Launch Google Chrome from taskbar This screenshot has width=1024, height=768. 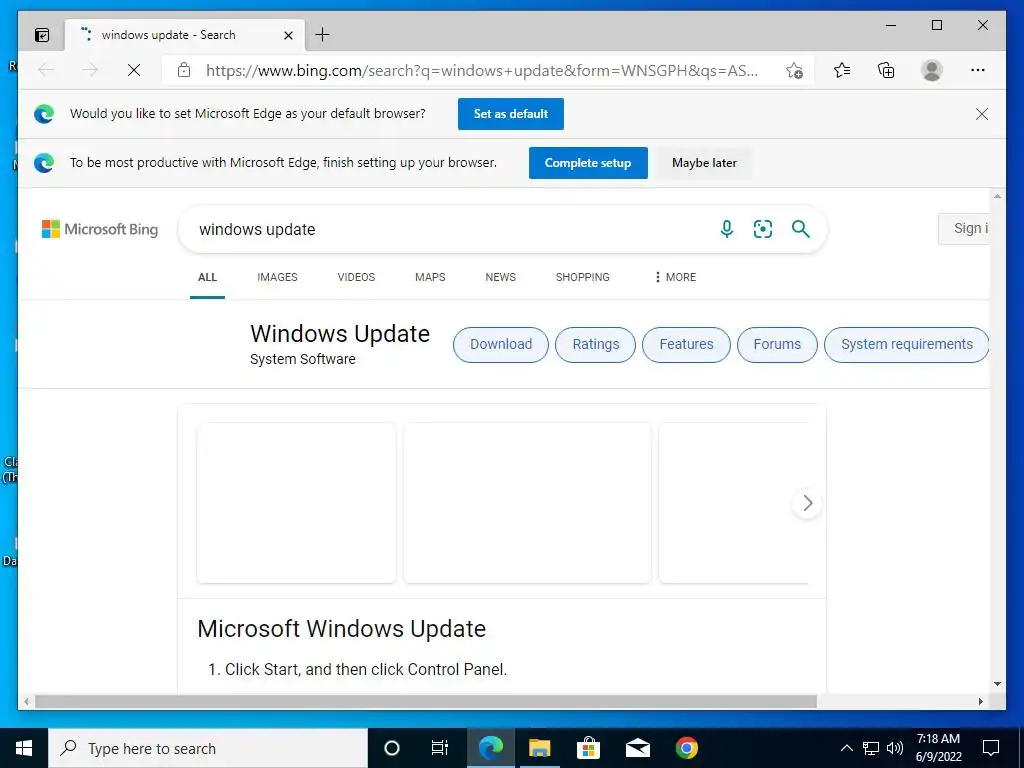[x=686, y=748]
